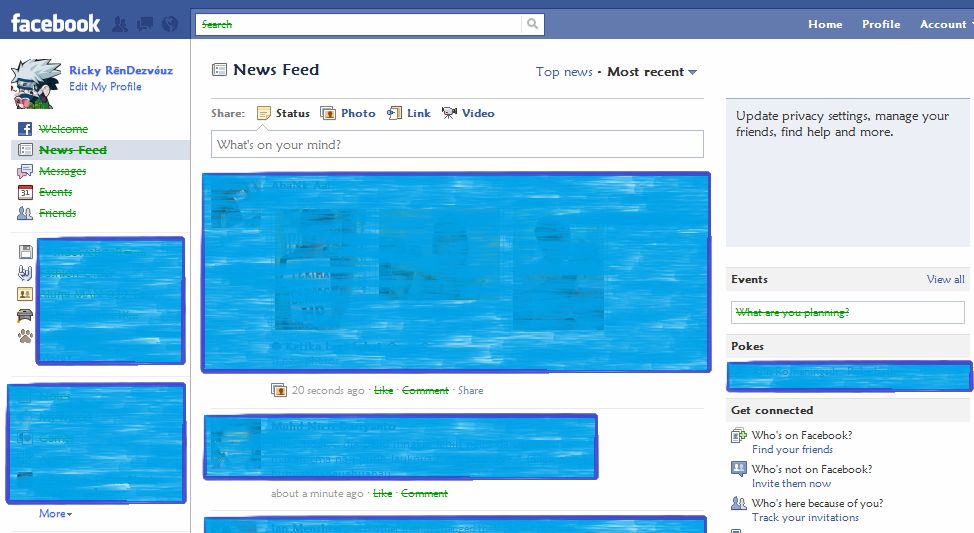Click the Welcome facebook icon in sidebar
This screenshot has height=533, width=974.
pyautogui.click(x=25, y=129)
